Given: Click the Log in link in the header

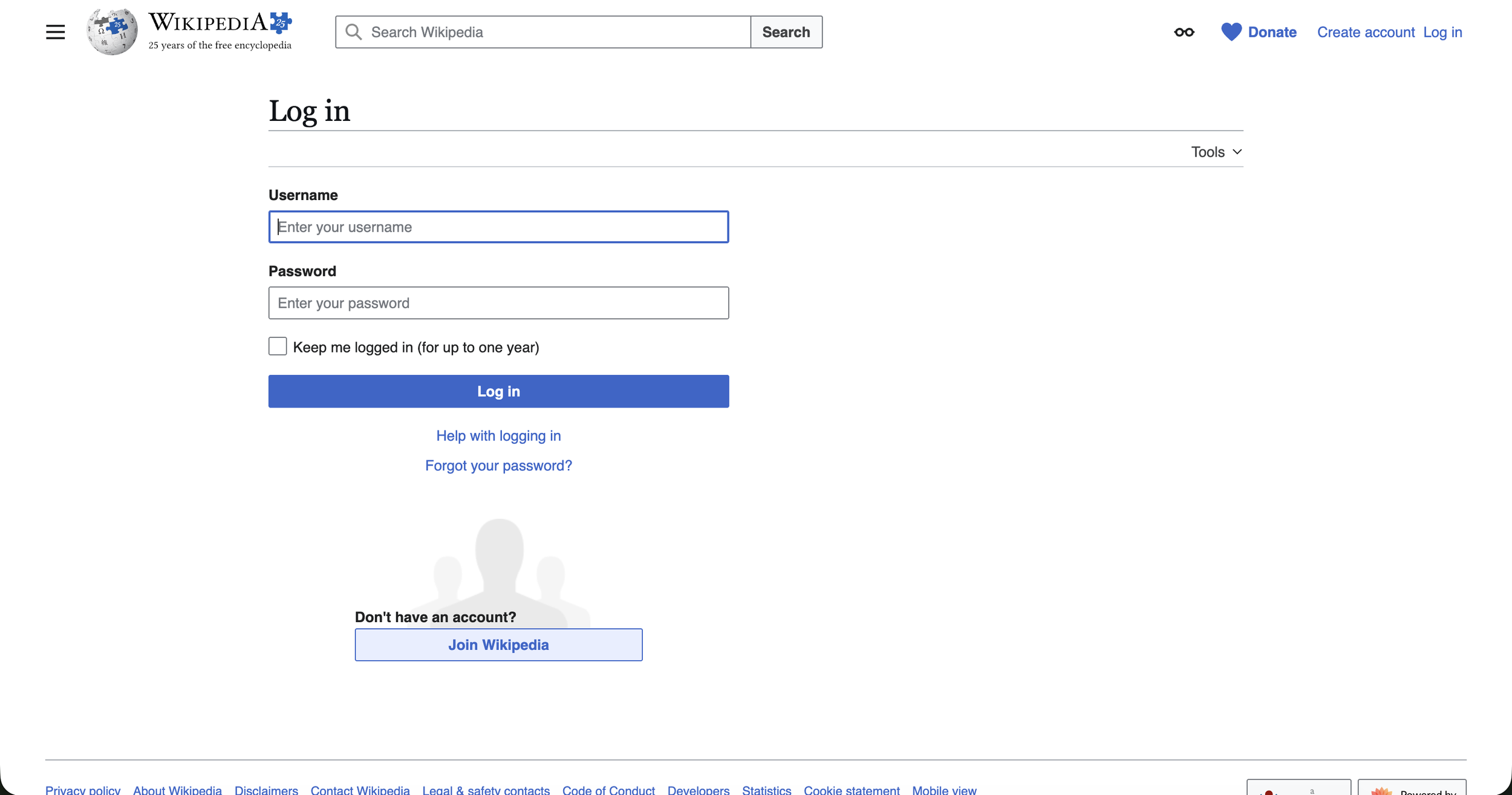Looking at the screenshot, I should [x=1442, y=32].
